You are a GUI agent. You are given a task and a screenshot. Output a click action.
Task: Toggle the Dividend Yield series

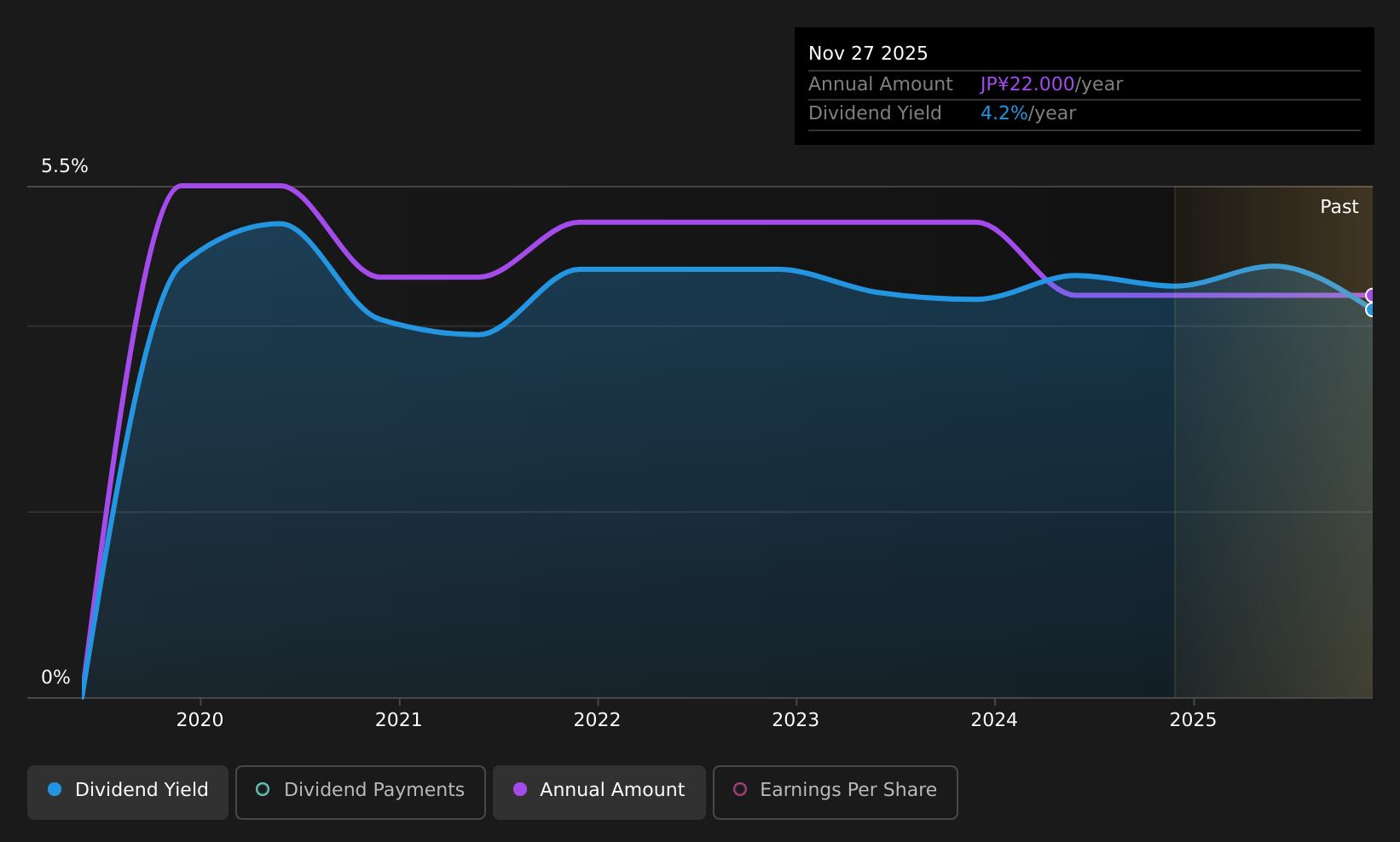(x=128, y=792)
